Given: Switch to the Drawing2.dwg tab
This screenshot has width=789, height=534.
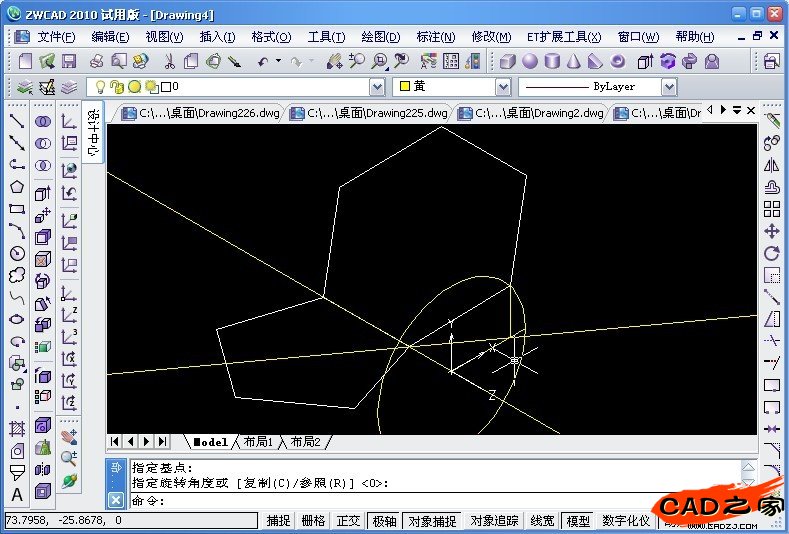Looking at the screenshot, I should [531, 113].
